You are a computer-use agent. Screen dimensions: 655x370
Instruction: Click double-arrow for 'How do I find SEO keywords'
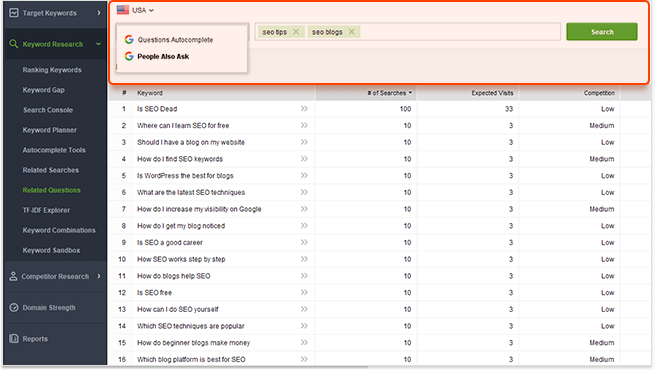click(x=304, y=159)
